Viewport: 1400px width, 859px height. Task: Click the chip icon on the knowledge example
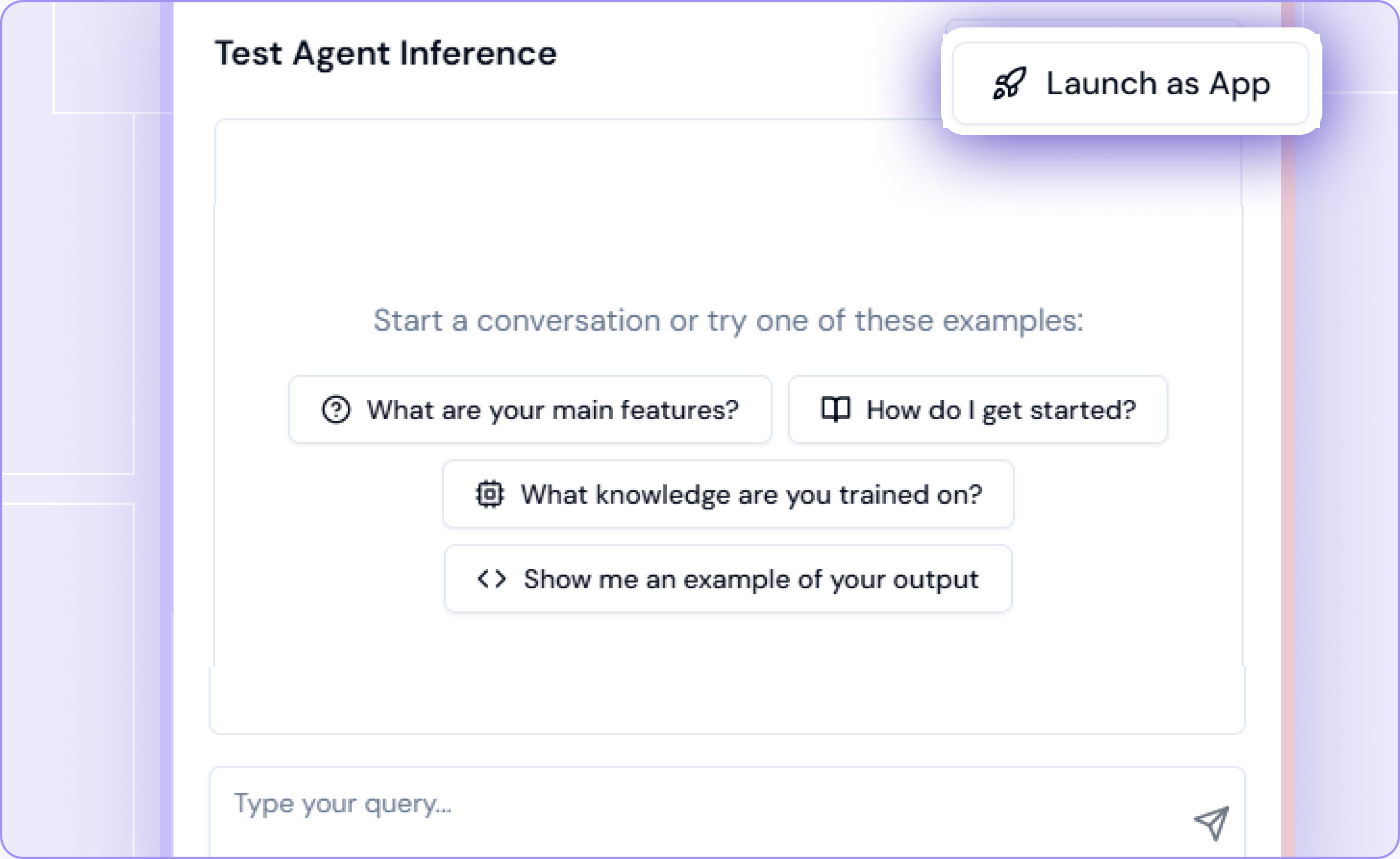click(x=490, y=493)
